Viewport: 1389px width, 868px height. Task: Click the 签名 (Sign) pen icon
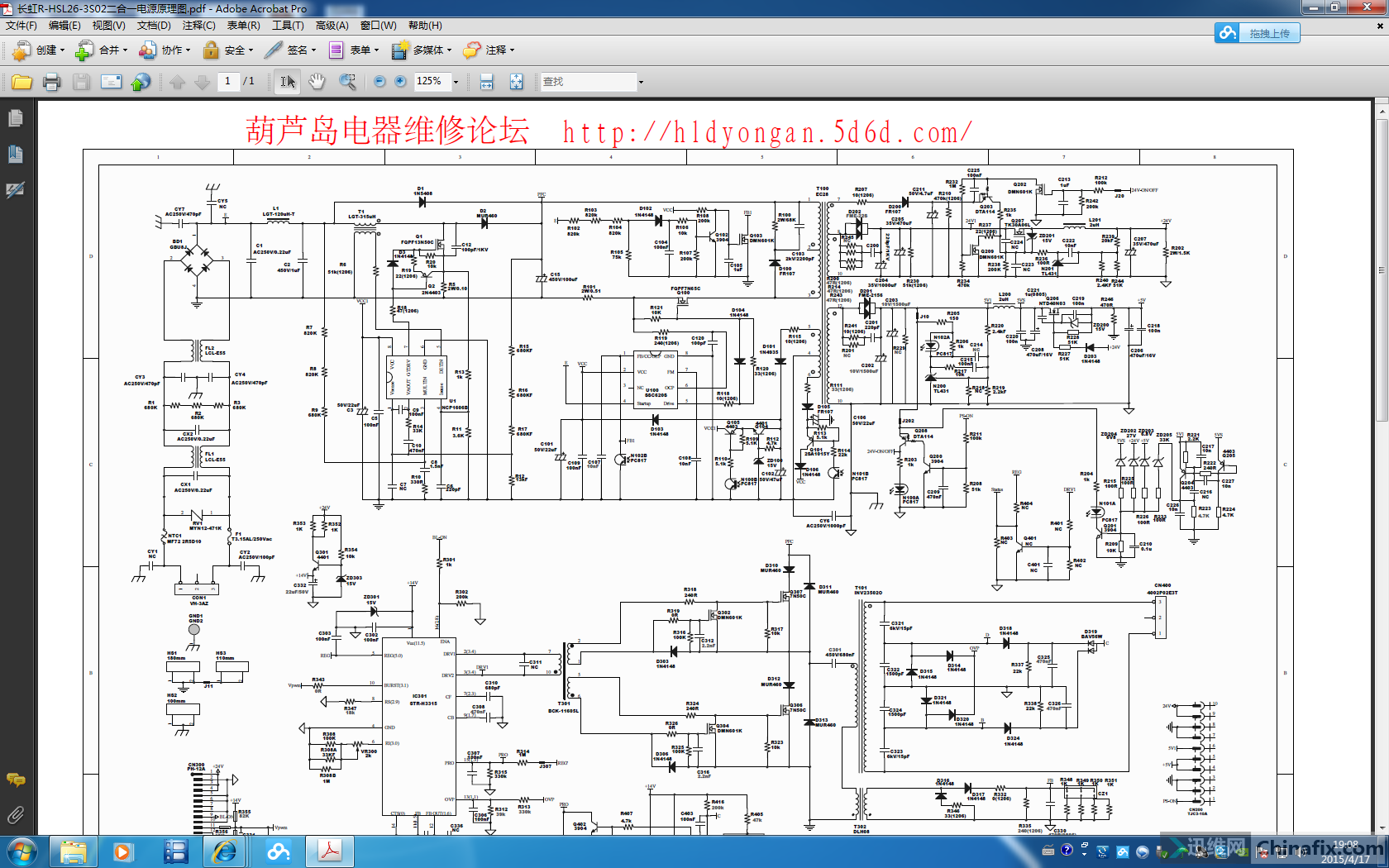pos(274,50)
